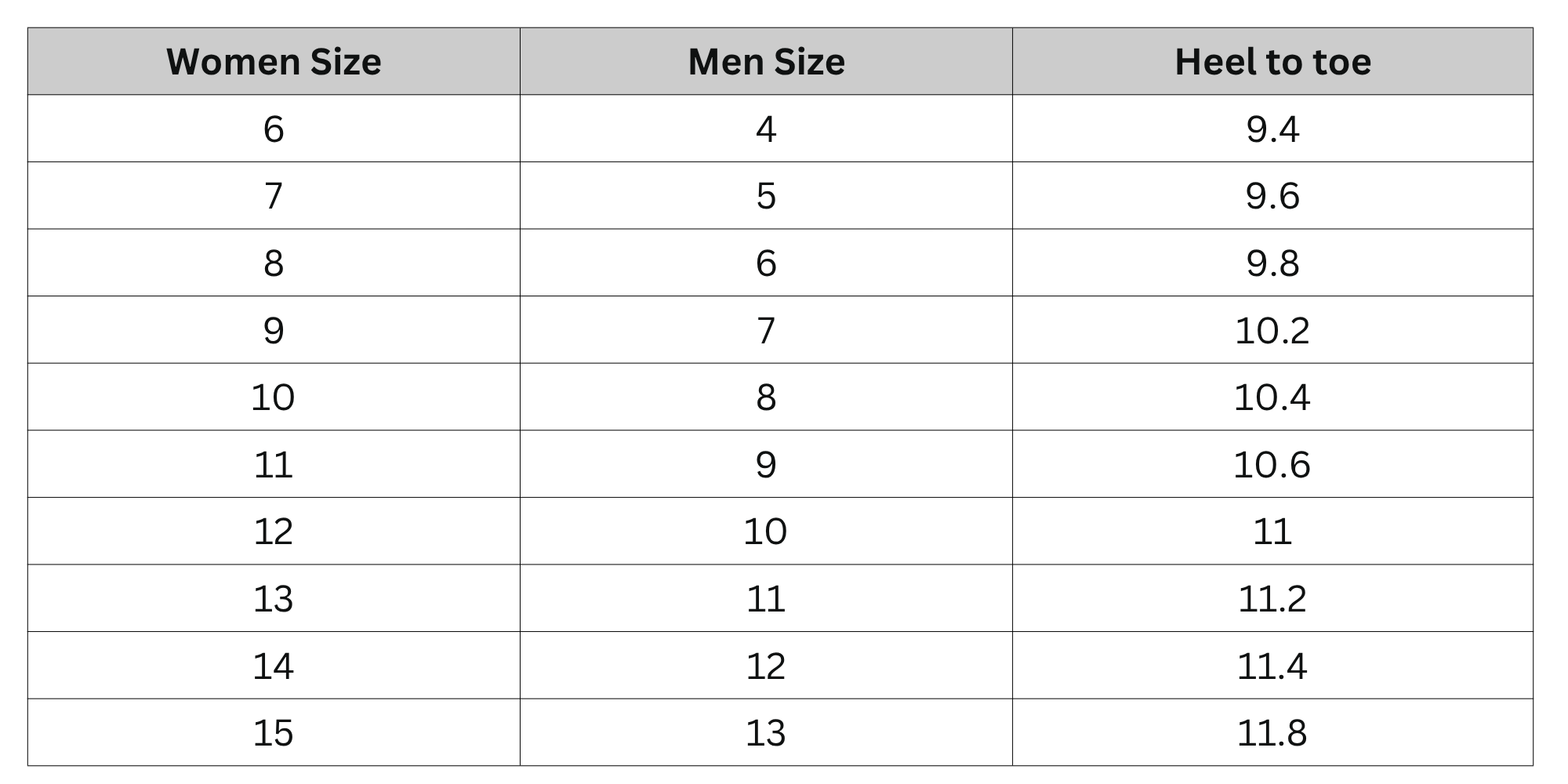Select Heel to toe cell 9.4
This screenshot has height=784, width=1568.
click(x=1272, y=129)
